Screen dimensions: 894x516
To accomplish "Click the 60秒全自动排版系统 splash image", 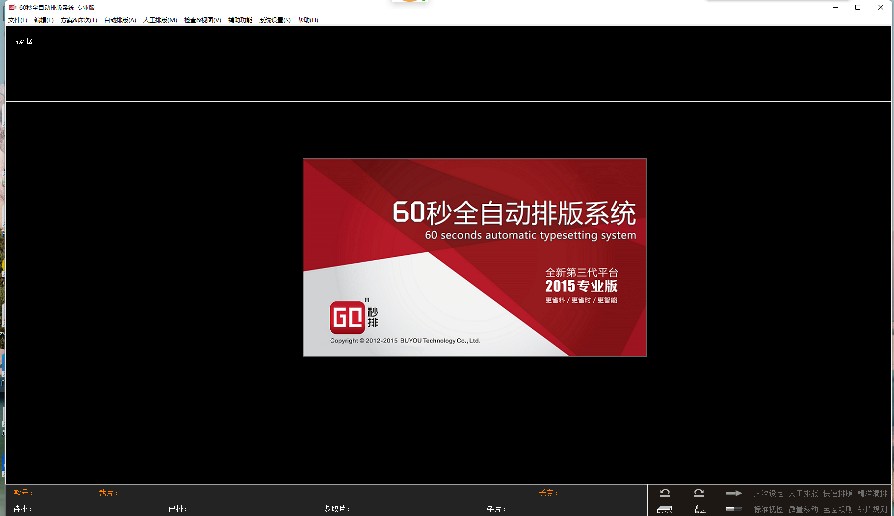I will pos(475,257).
